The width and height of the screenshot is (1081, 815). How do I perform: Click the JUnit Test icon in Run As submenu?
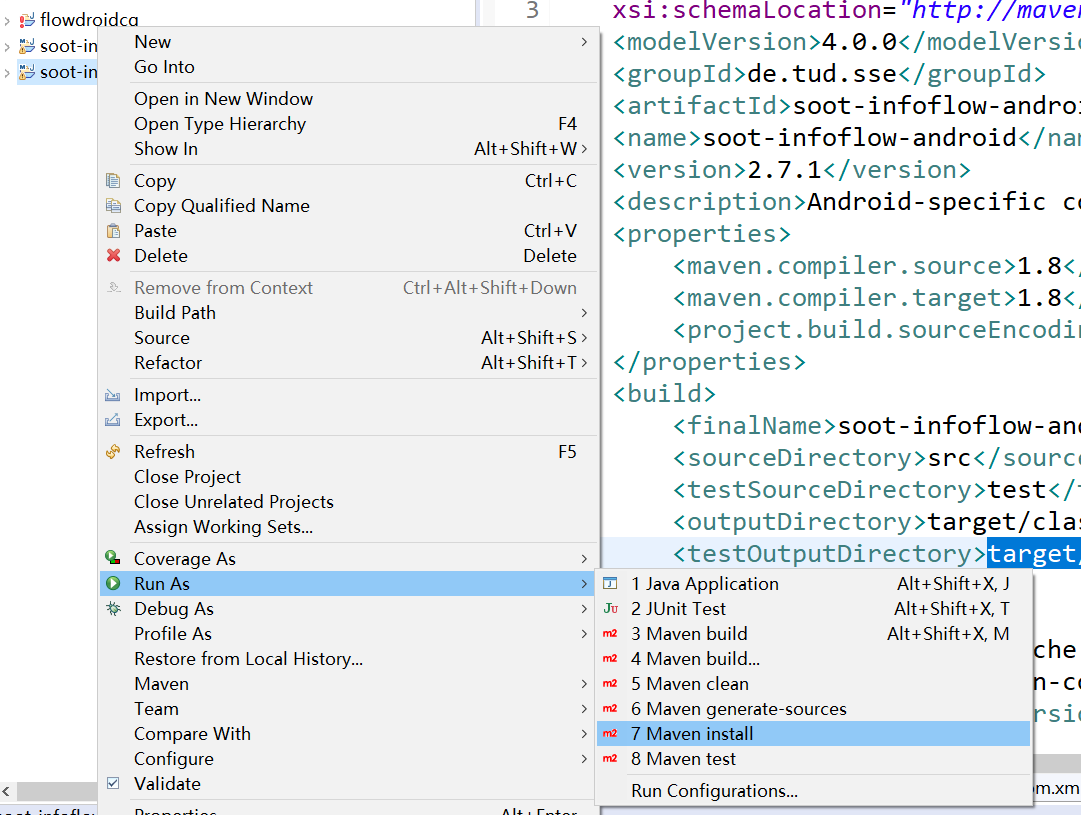[610, 608]
